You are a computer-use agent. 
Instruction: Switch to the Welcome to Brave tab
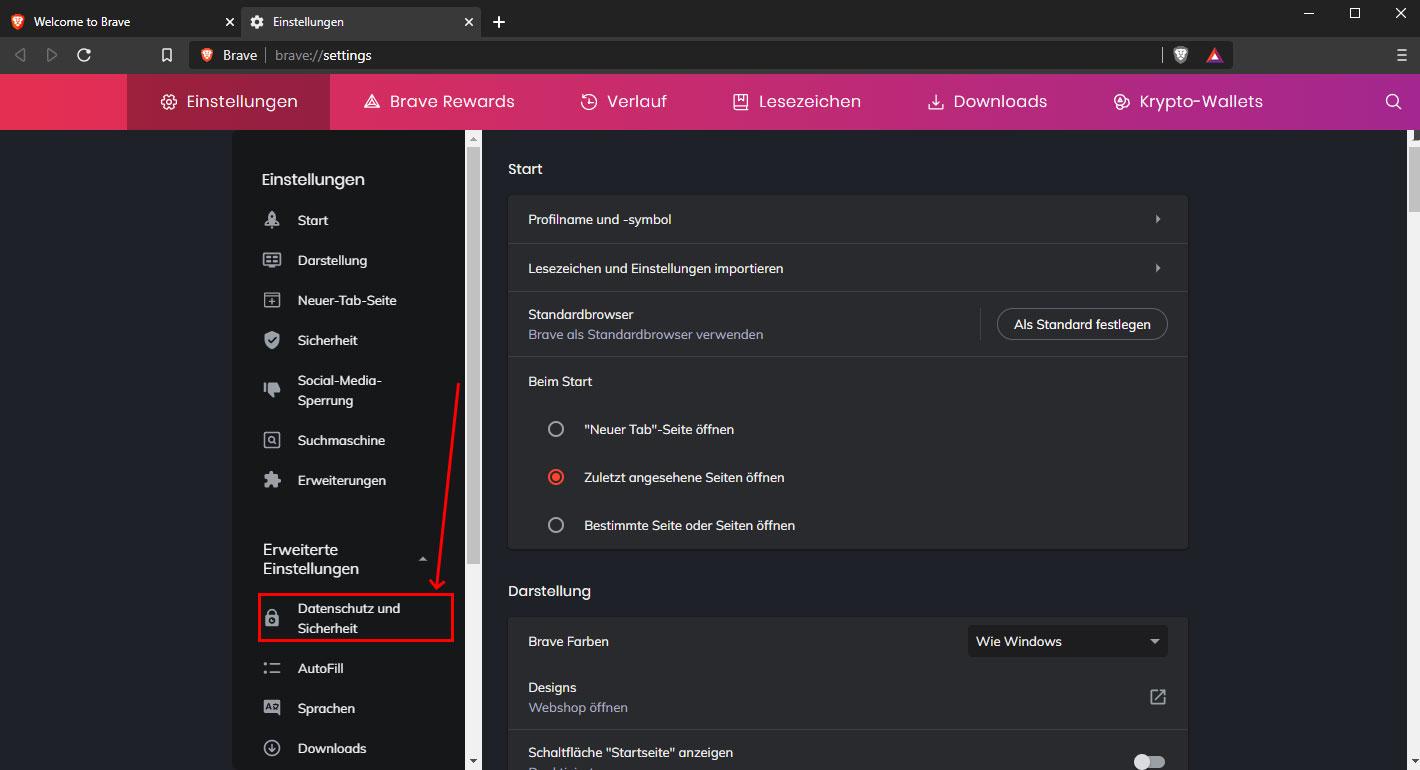[121, 22]
